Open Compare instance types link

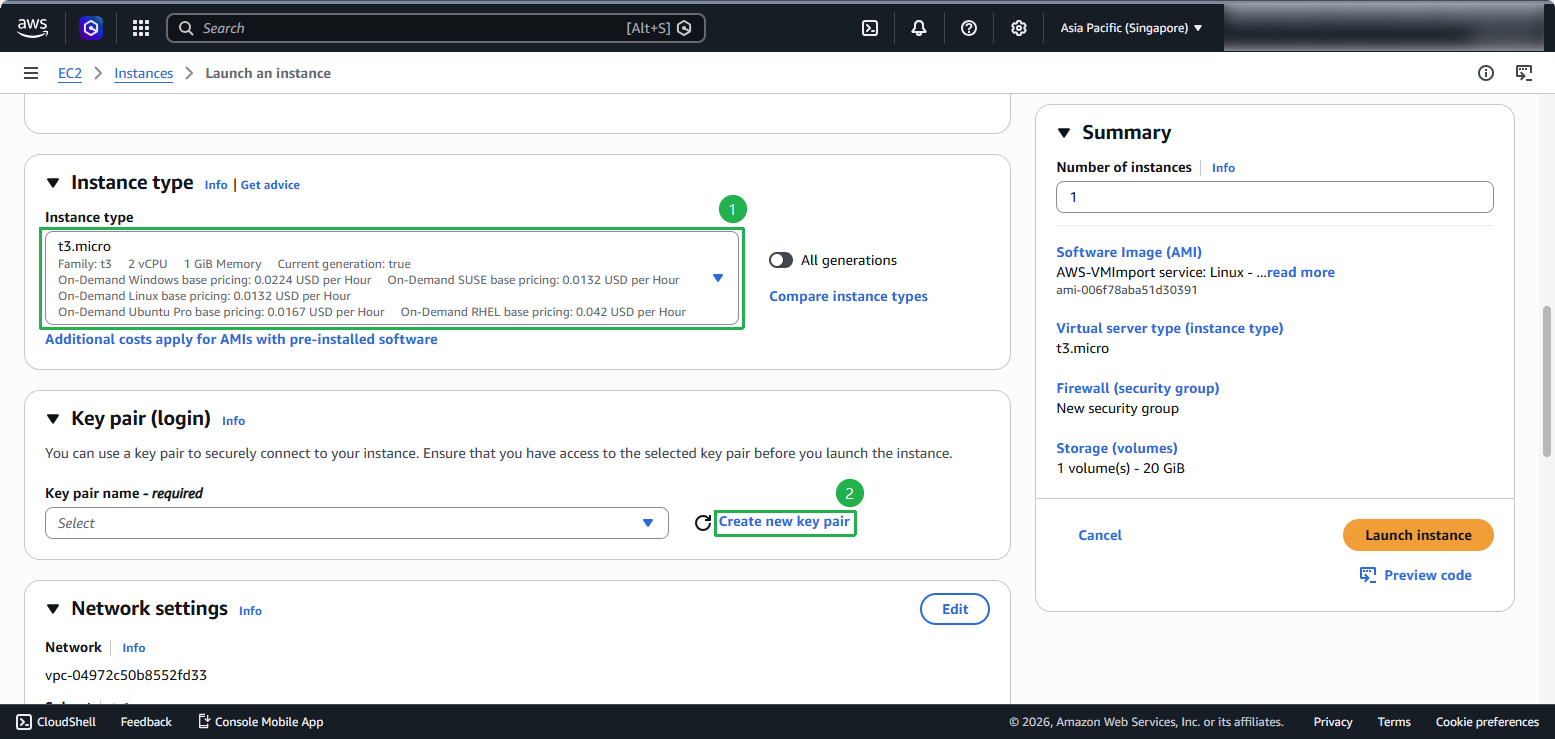848,296
